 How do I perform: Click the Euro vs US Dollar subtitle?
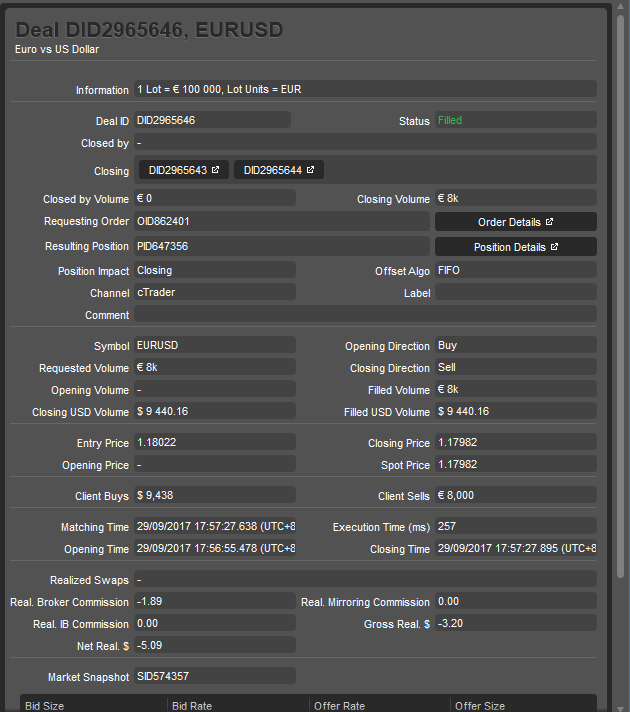57,49
